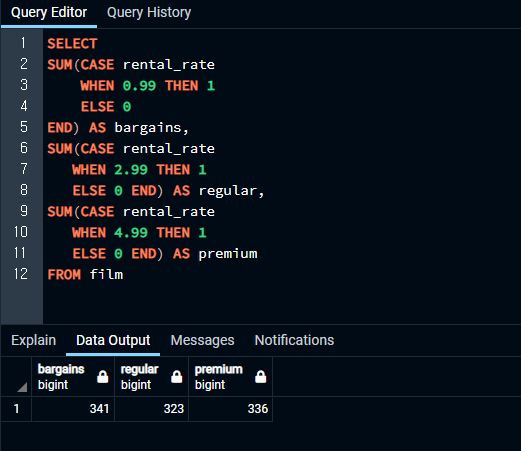Open the Explain tab
Viewport: 521px width, 451px height.
click(34, 340)
